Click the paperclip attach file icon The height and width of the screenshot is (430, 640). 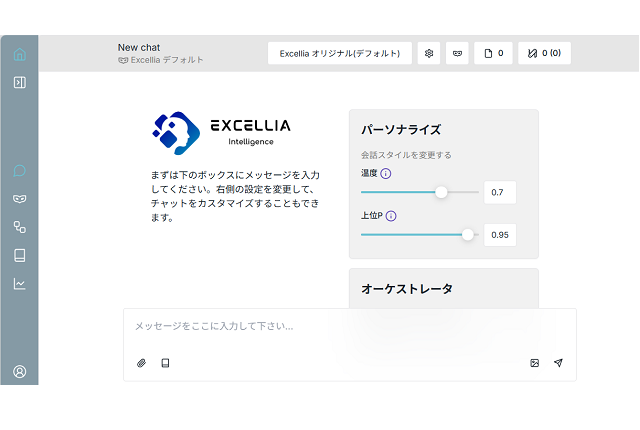pos(141,363)
